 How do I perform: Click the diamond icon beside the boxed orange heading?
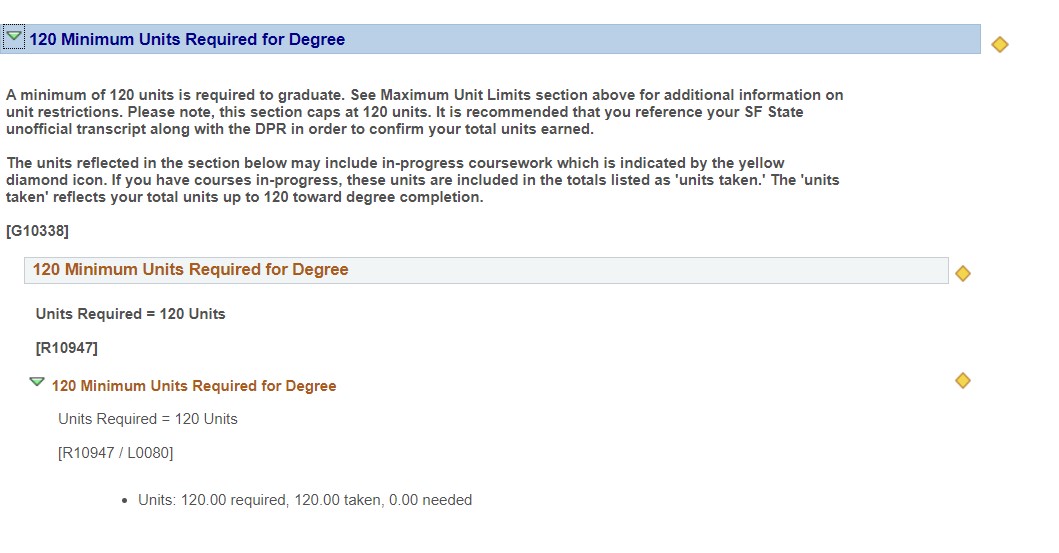pyautogui.click(x=962, y=273)
